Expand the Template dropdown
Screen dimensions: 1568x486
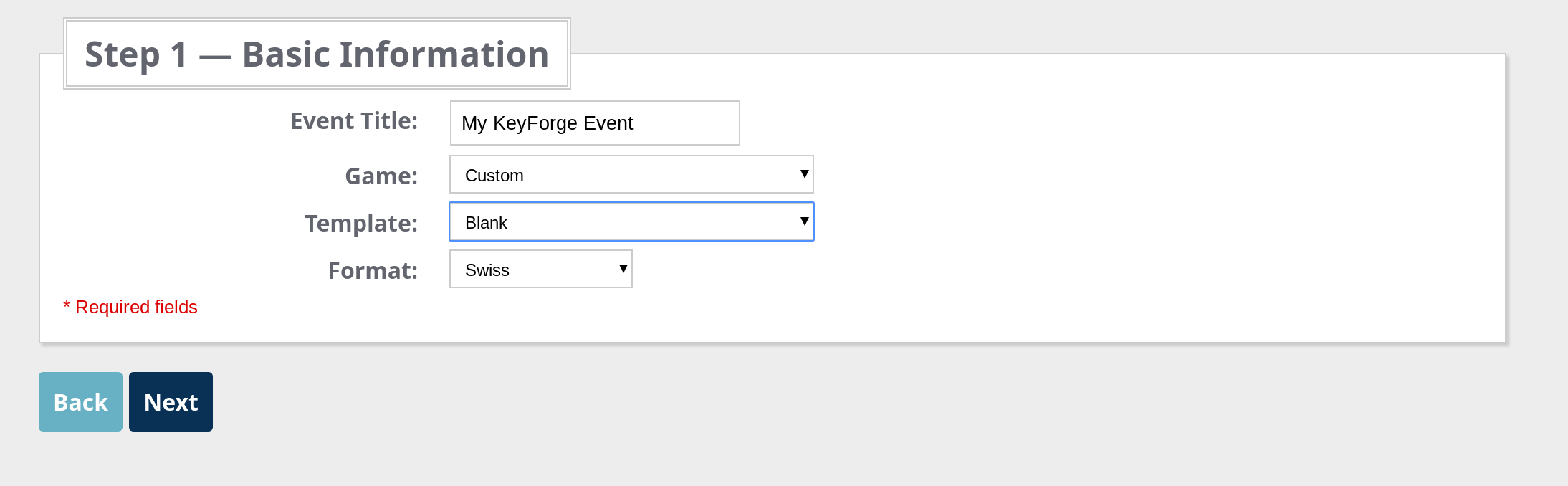(x=631, y=222)
